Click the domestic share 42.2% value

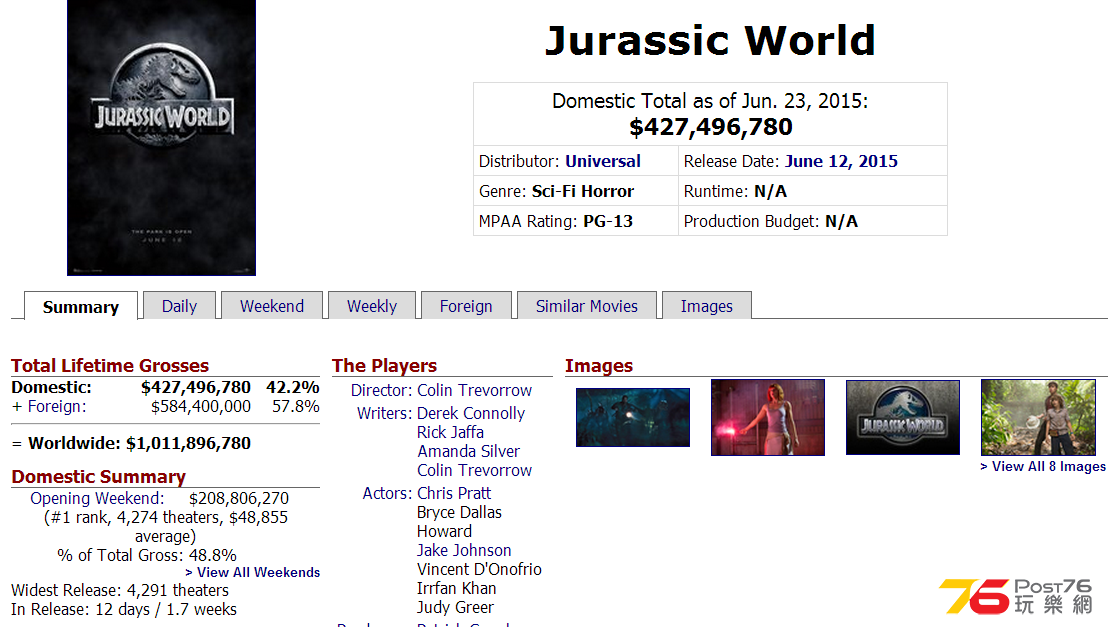coord(293,387)
